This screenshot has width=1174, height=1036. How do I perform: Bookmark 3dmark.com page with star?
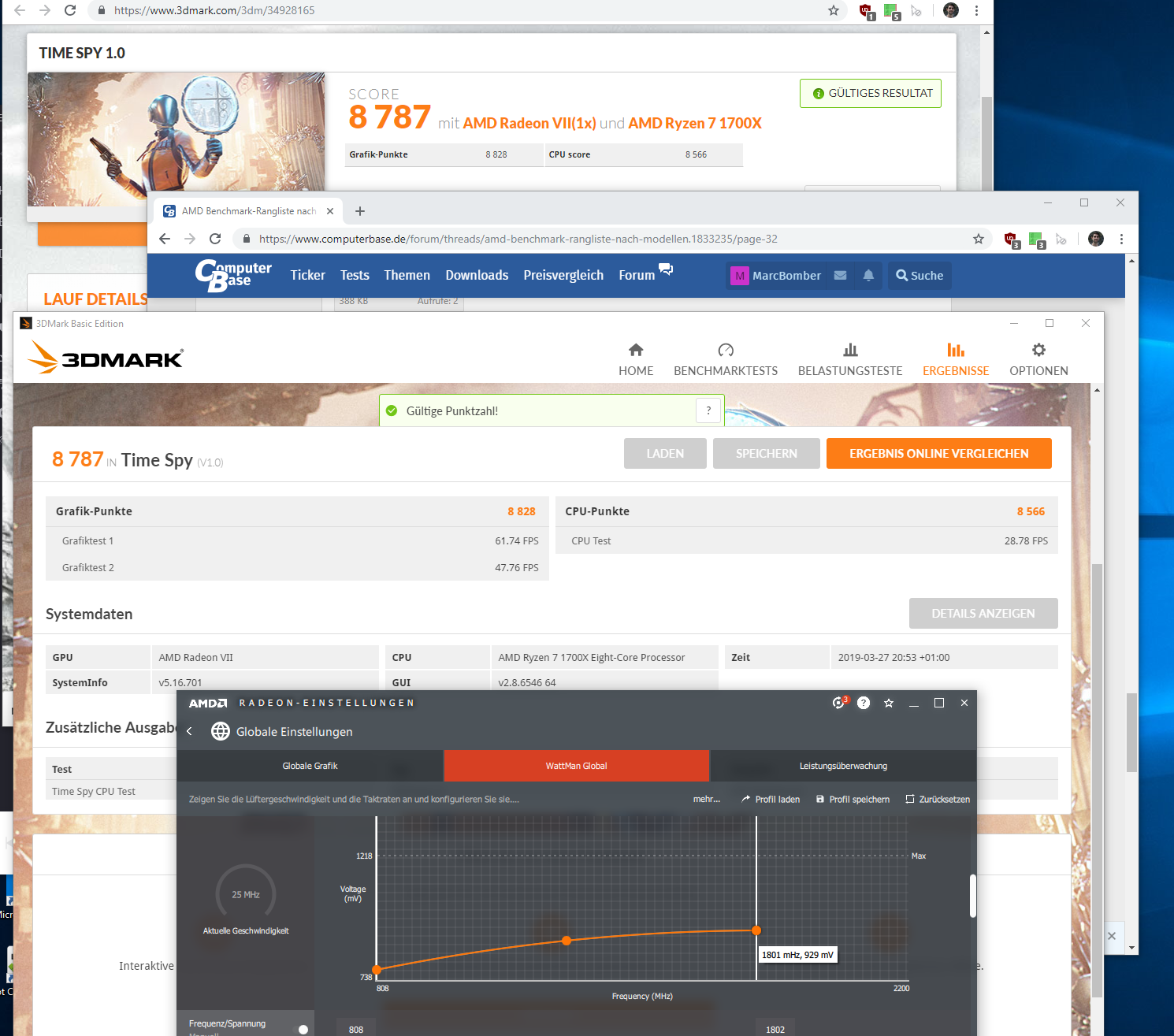coord(834,10)
